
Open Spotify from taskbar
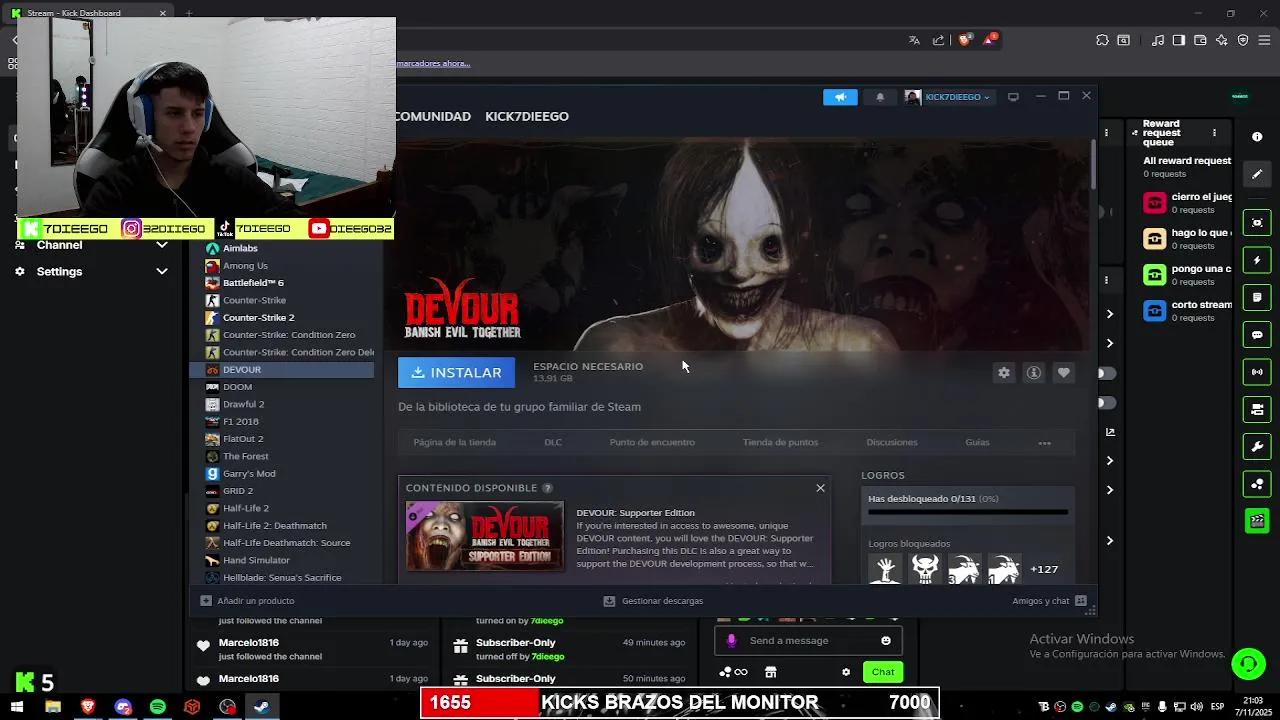pos(158,707)
